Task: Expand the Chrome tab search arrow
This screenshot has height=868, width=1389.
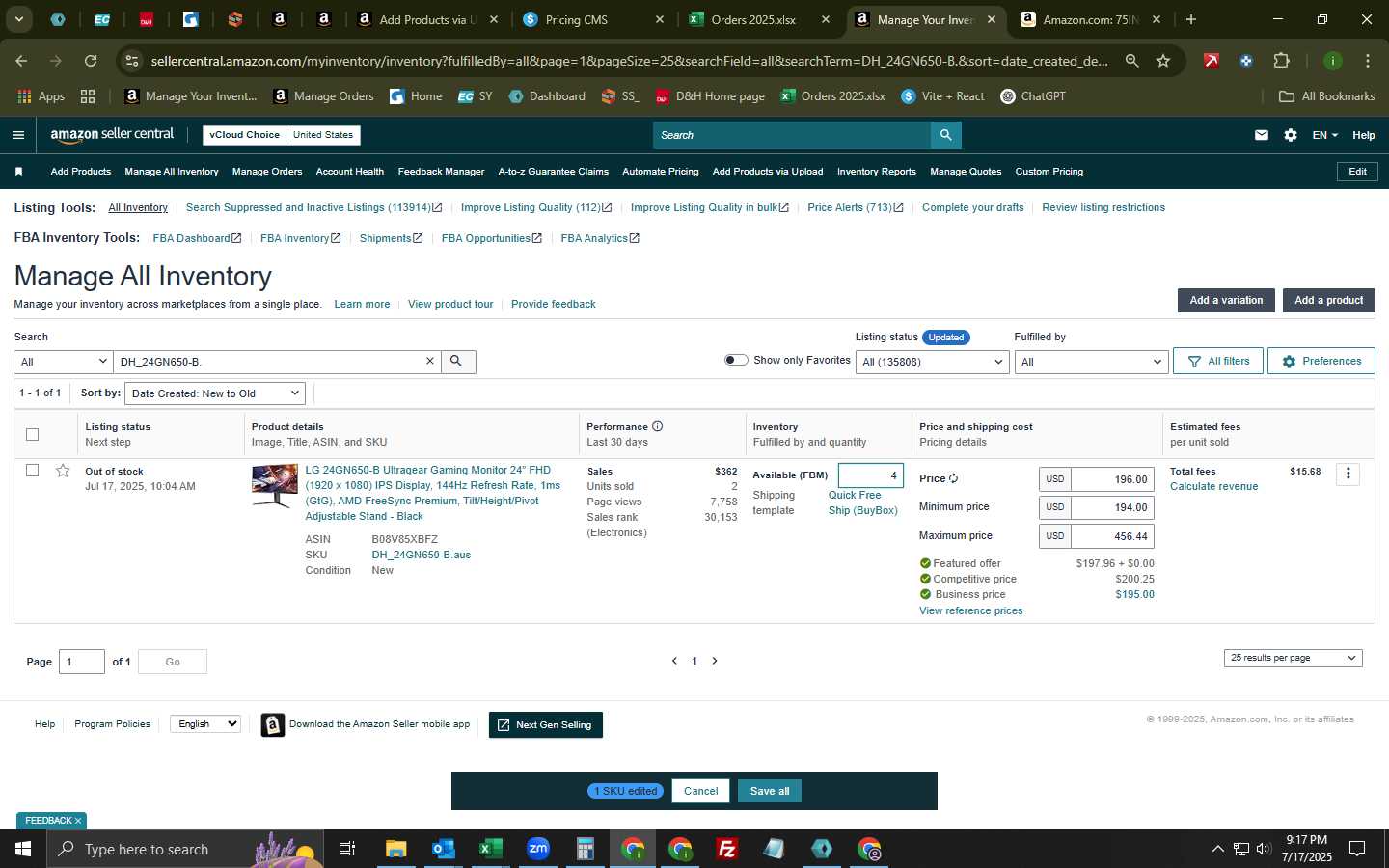Action: pyautogui.click(x=18, y=19)
